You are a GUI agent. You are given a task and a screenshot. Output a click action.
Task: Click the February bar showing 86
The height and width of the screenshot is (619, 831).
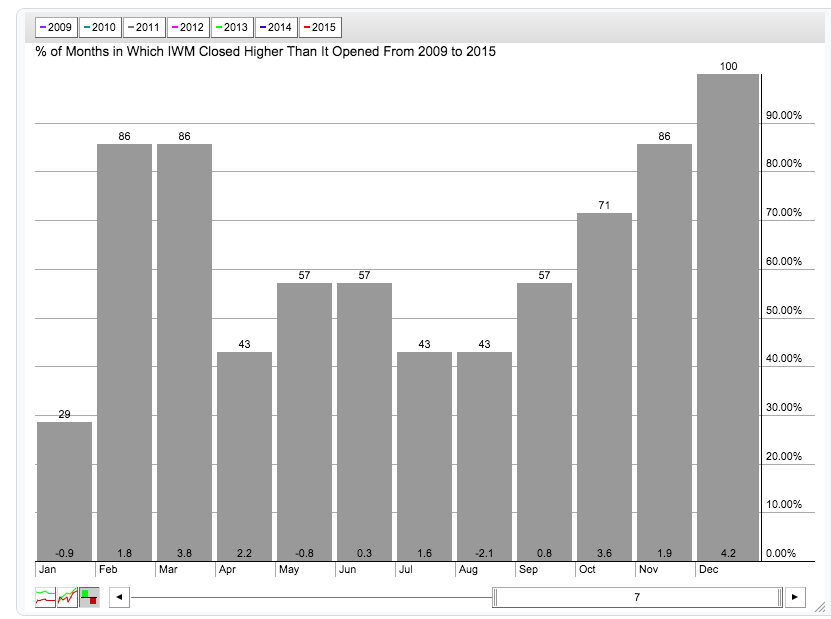coord(124,352)
